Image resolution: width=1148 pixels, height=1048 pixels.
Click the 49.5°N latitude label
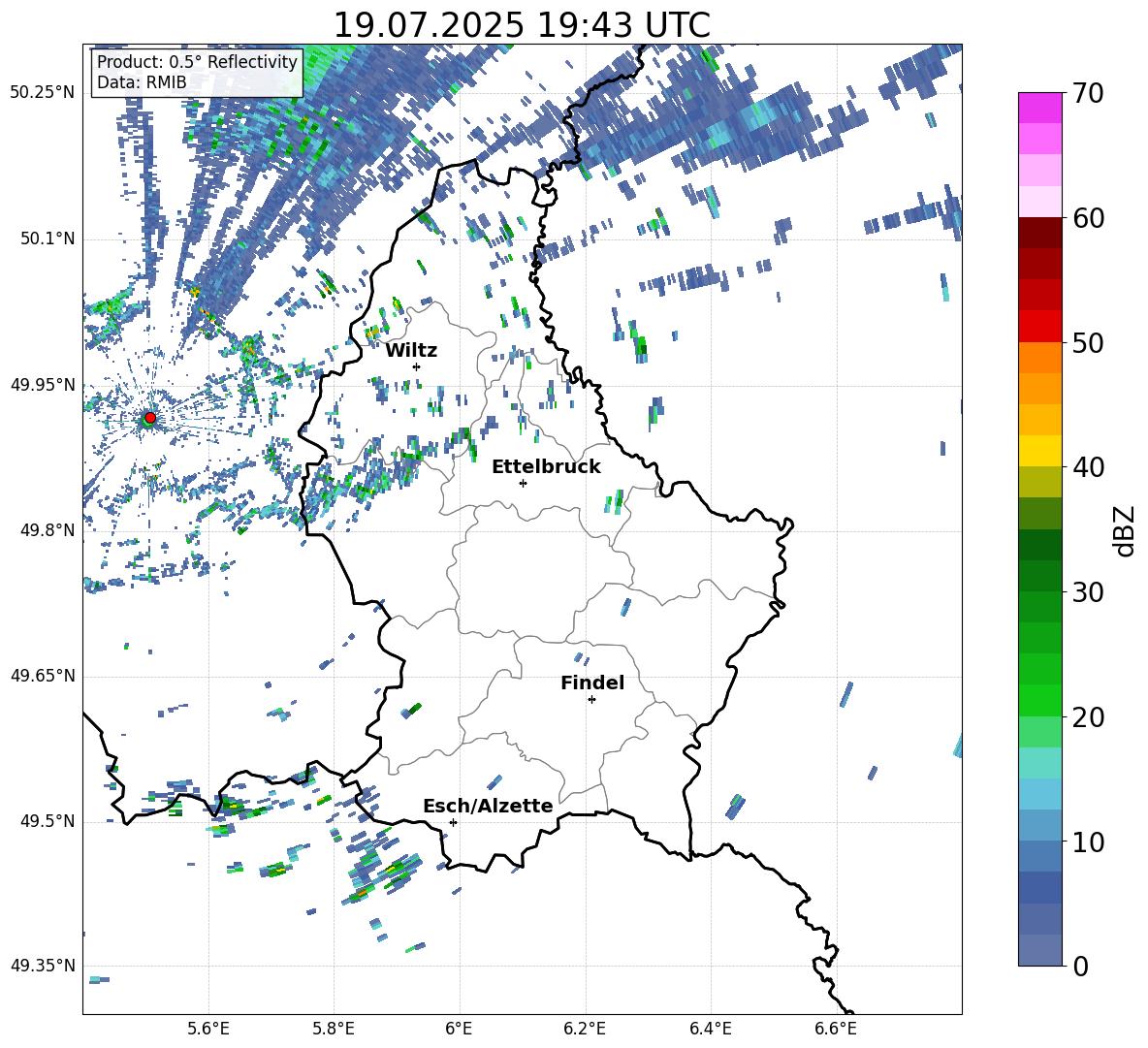[47, 821]
